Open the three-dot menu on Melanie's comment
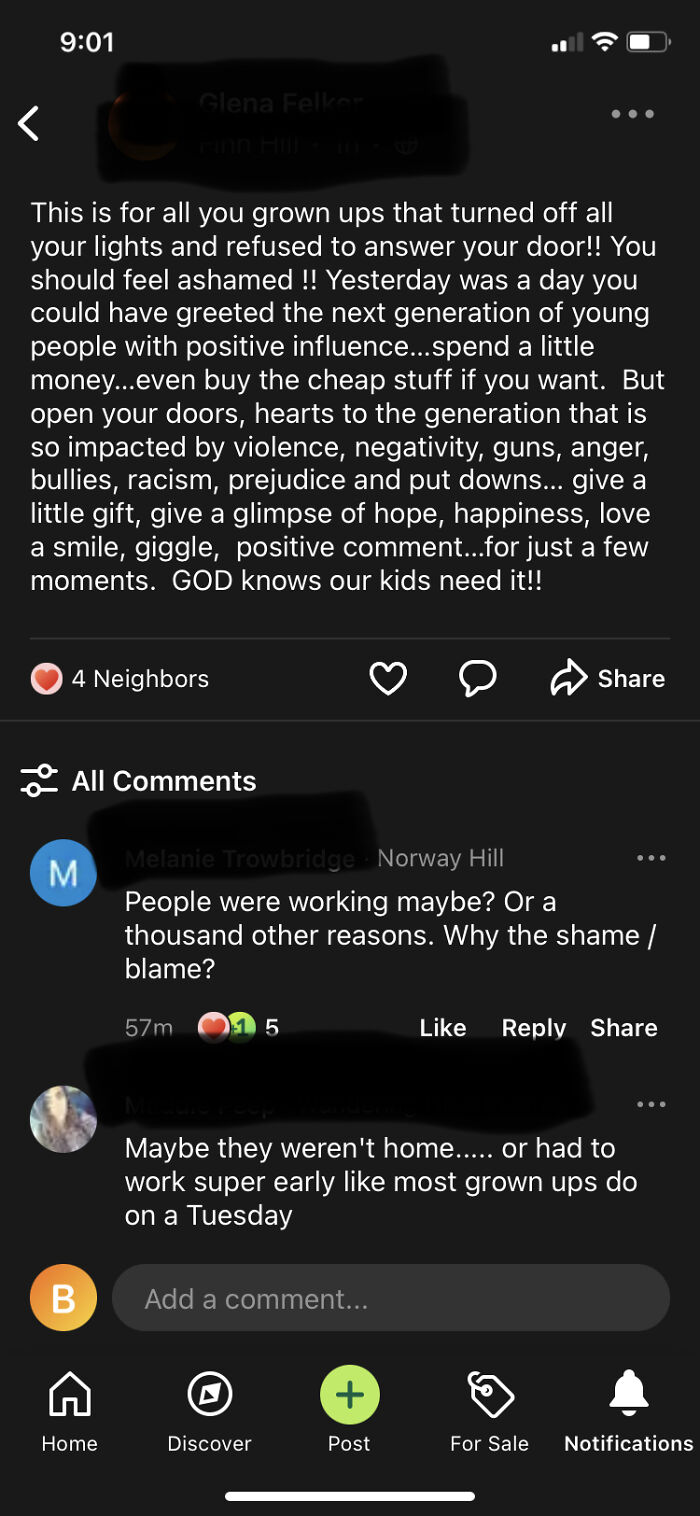This screenshot has height=1516, width=700. click(651, 857)
